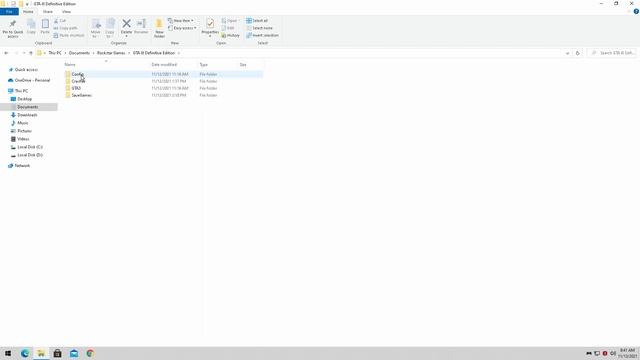Open the Easy access dropdown
This screenshot has height=360, width=640.
[182, 28]
